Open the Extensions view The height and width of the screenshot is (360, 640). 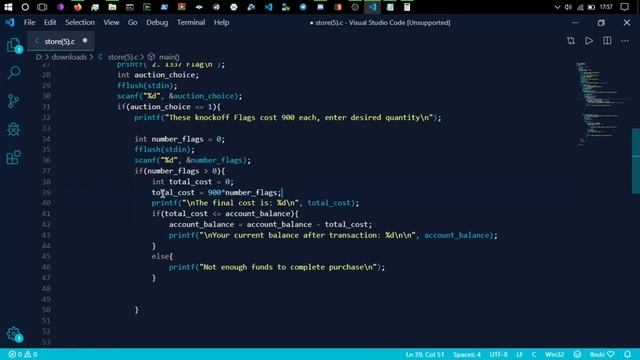[x=13, y=157]
